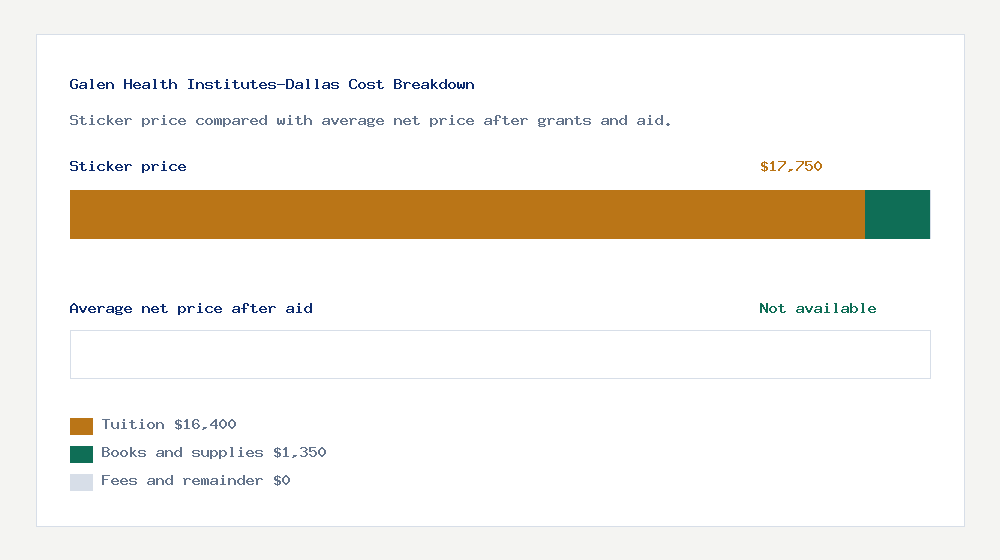Click the "Fees and remainder" legend text
The width and height of the screenshot is (1000, 560).
(x=182, y=480)
